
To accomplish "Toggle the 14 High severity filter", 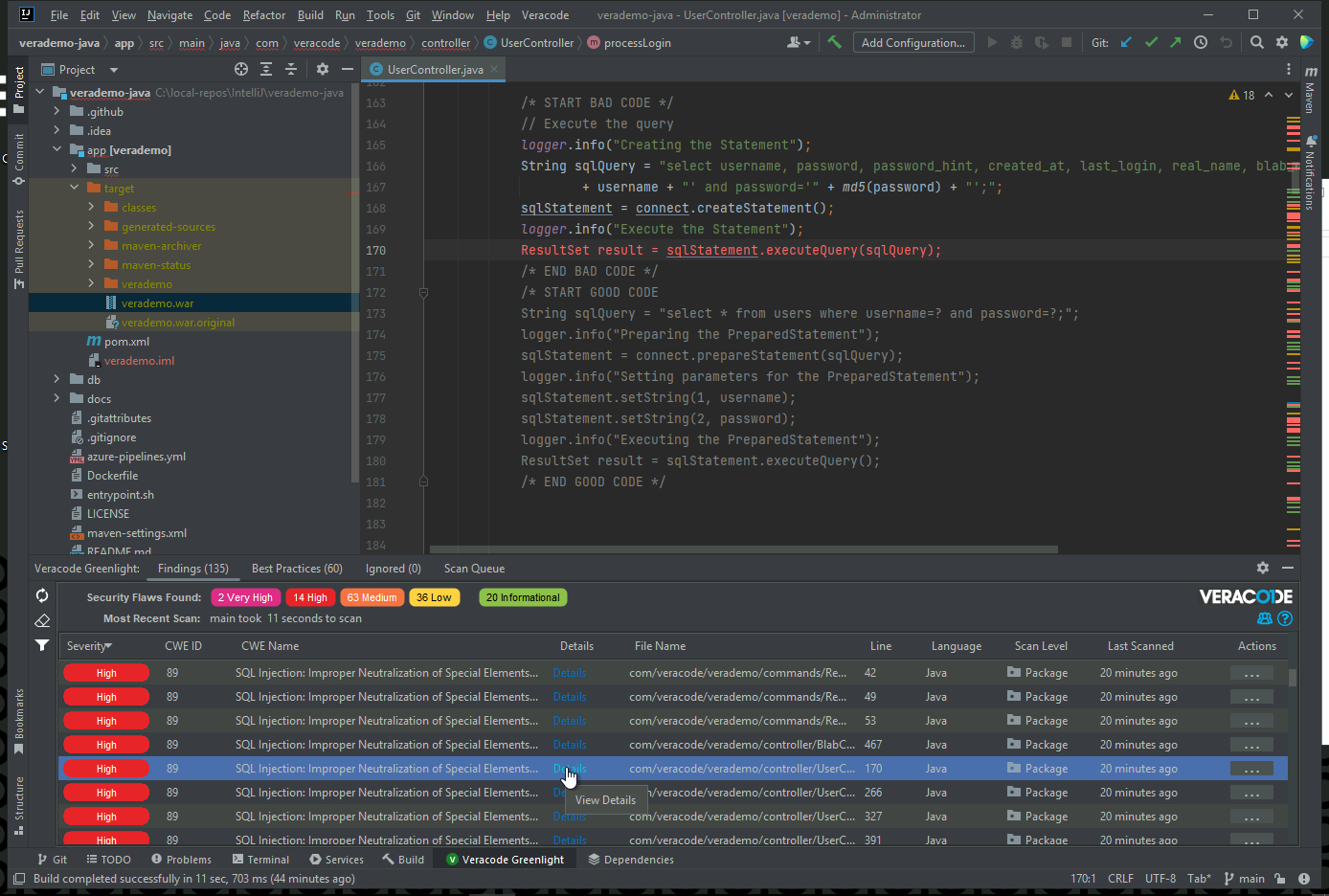I will pos(310,597).
